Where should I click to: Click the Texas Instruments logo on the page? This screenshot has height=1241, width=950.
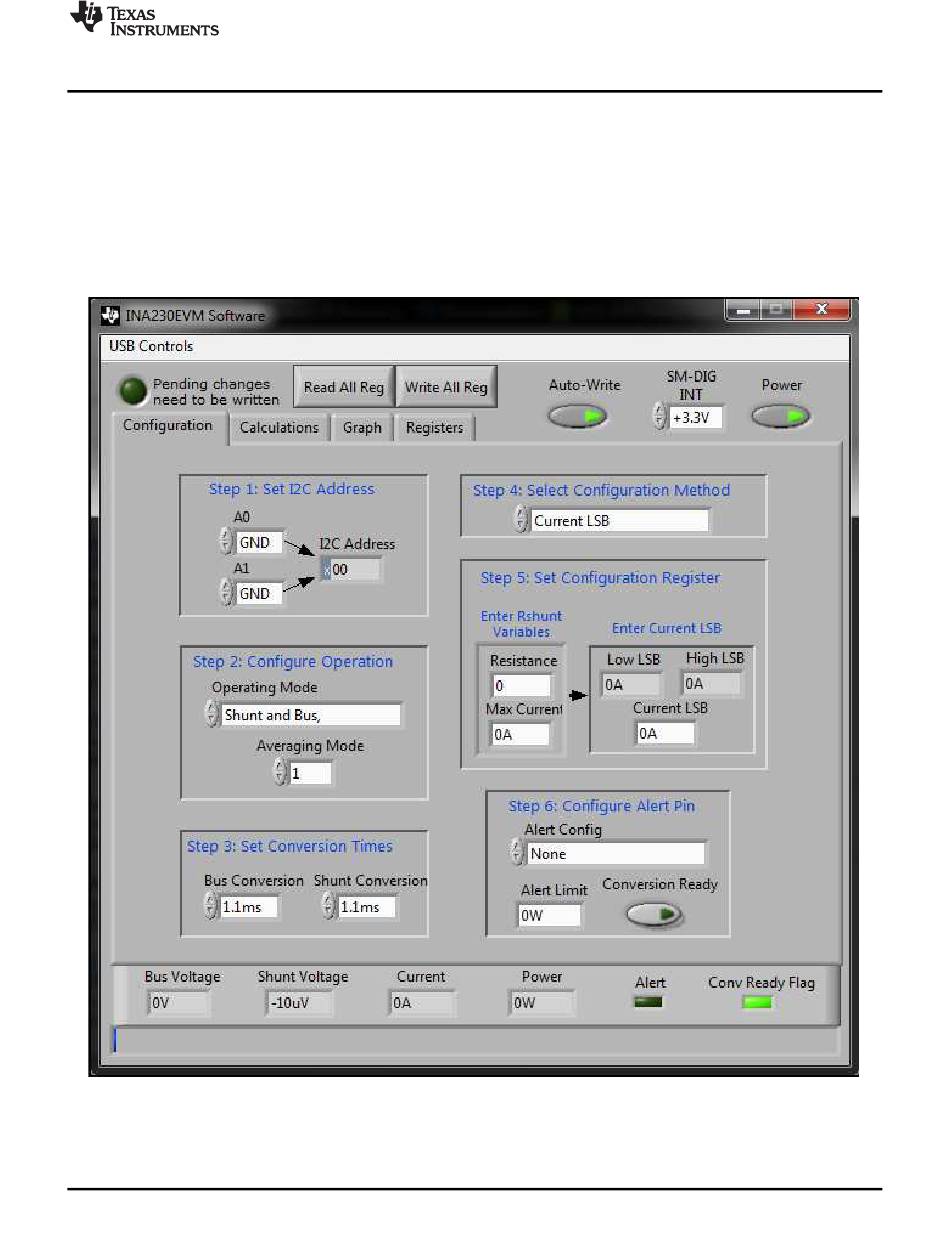[144, 19]
